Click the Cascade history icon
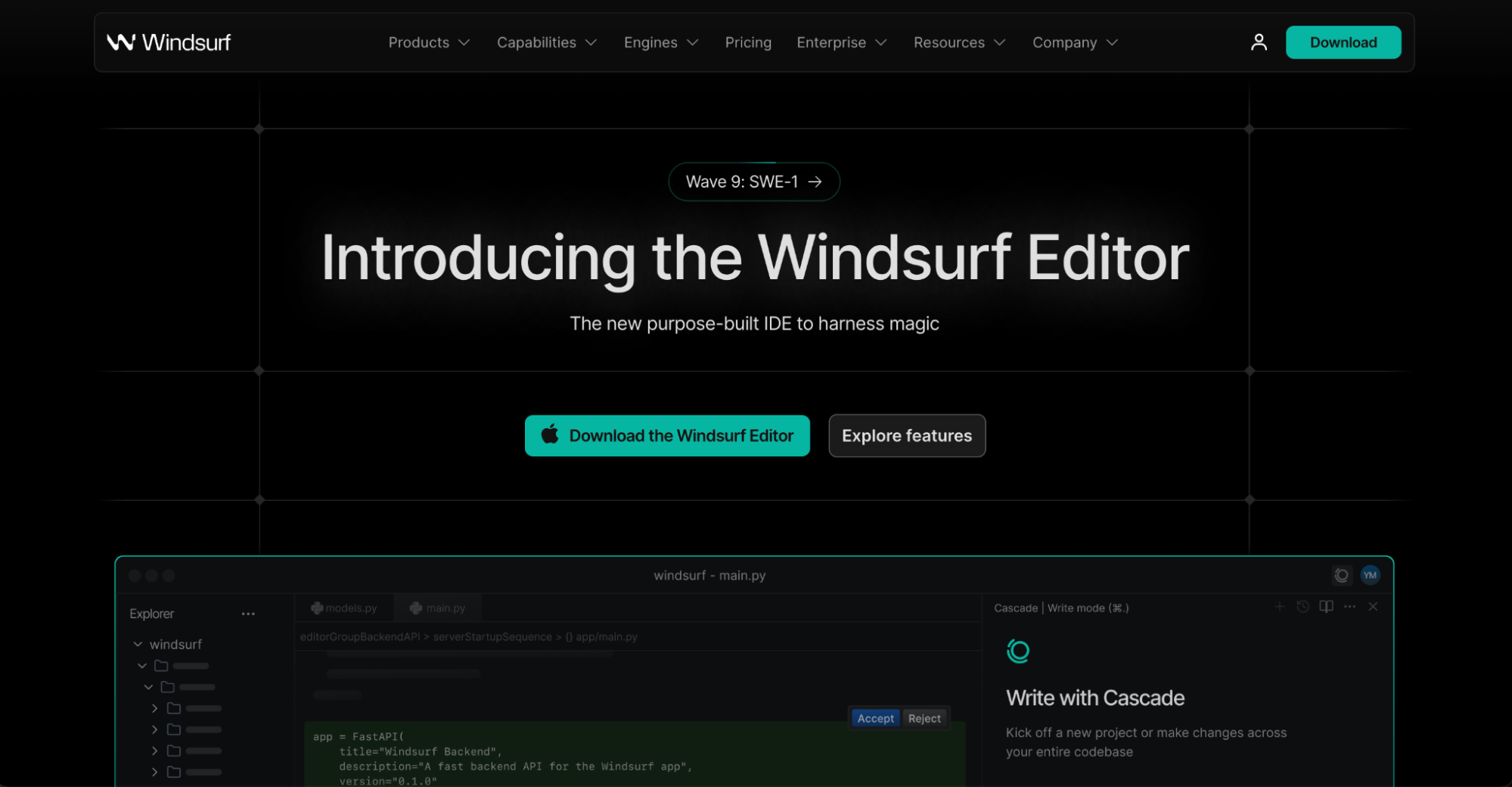Viewport: 1512px width, 787px height. [1302, 607]
